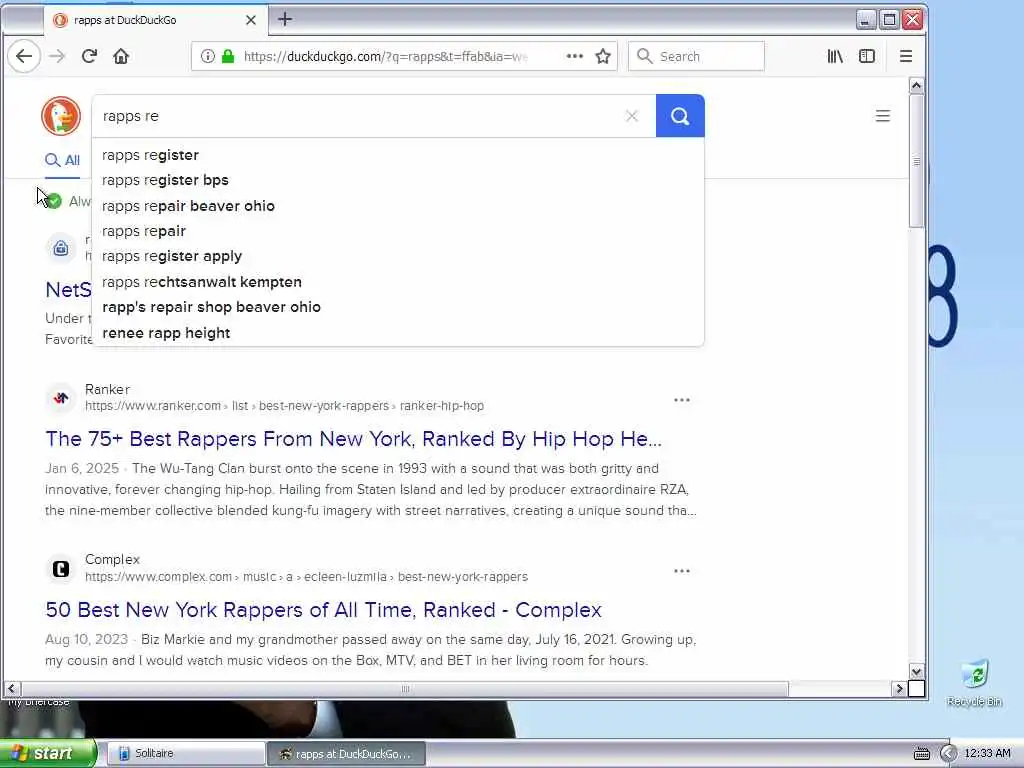
Task: Click the Ranker site favicon
Action: (61, 398)
